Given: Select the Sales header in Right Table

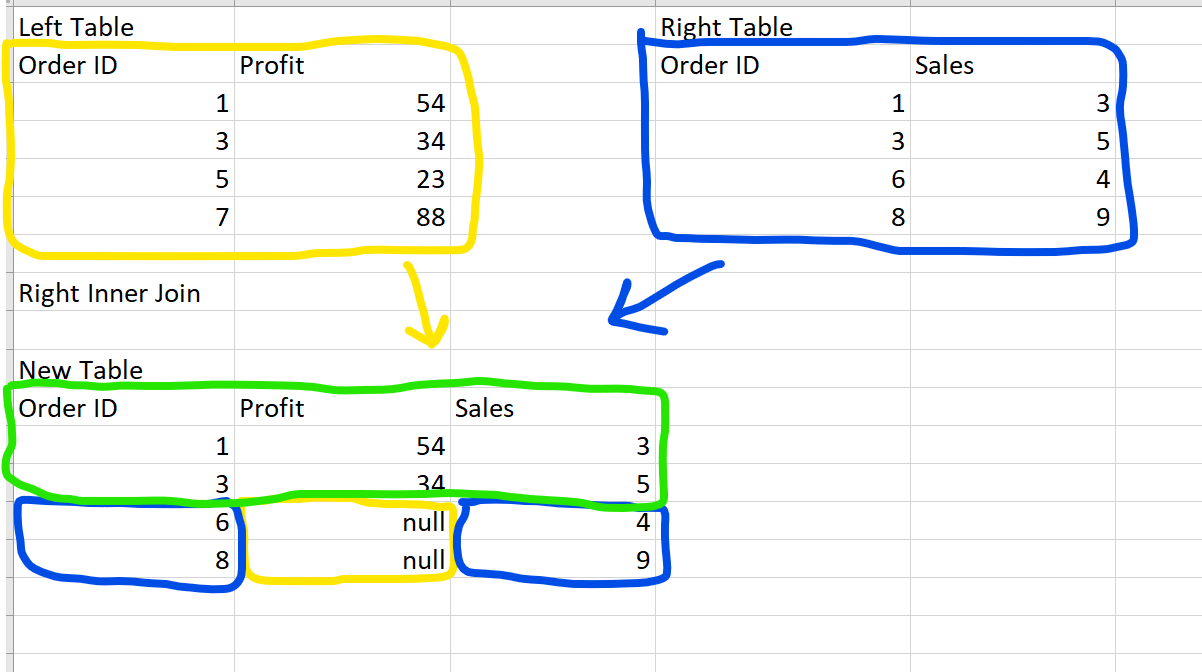Looking at the screenshot, I should (x=944, y=66).
